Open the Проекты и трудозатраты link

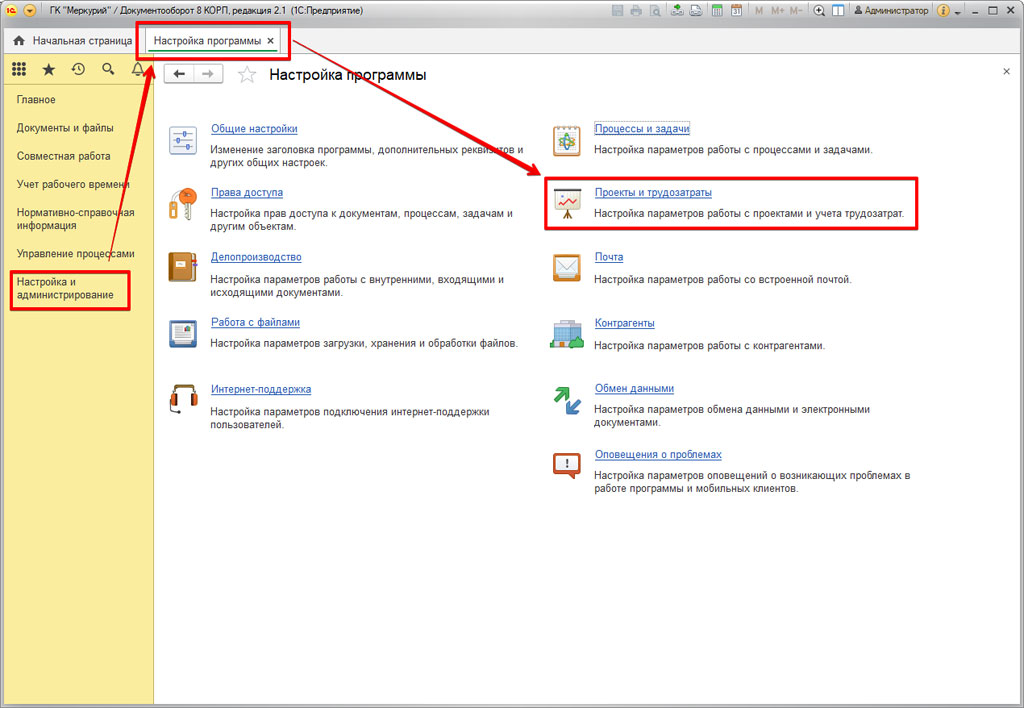click(653, 193)
